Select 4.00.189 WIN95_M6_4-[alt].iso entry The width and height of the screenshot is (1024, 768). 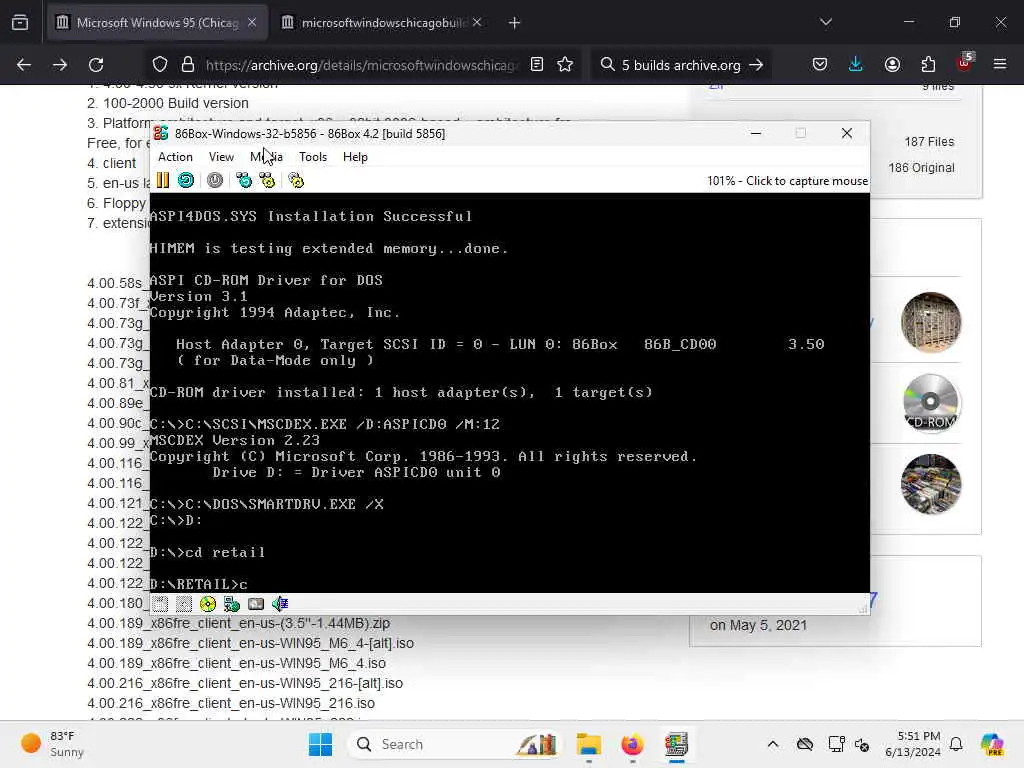pos(251,643)
